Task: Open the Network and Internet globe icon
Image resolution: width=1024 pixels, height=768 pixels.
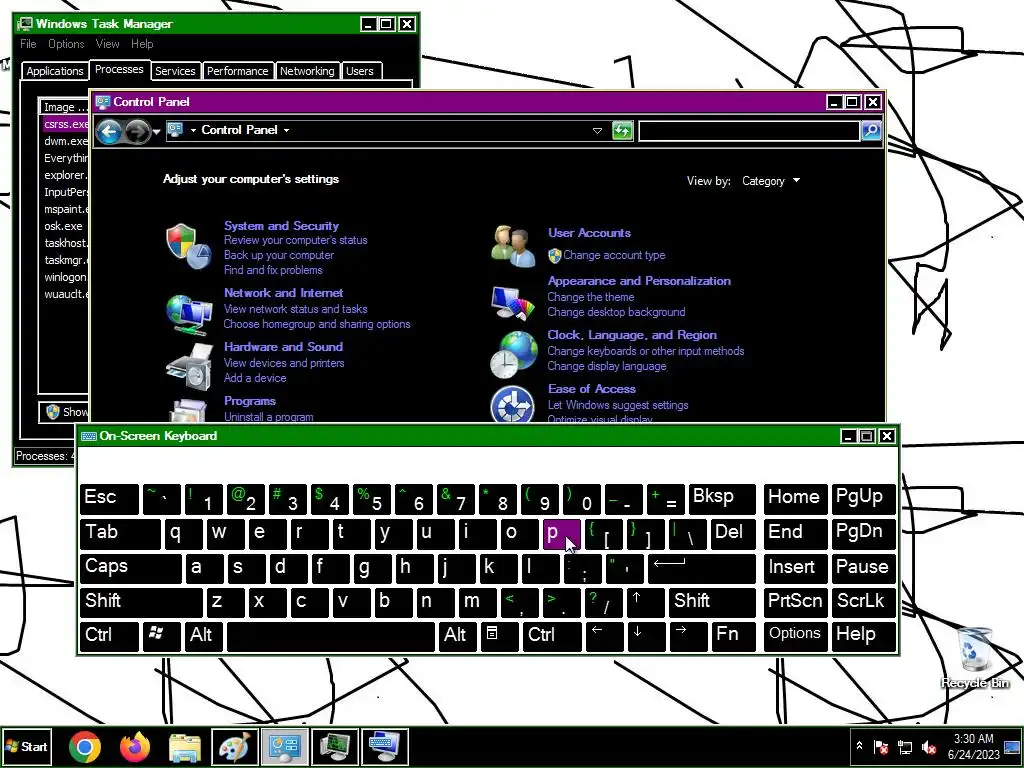Action: click(188, 313)
